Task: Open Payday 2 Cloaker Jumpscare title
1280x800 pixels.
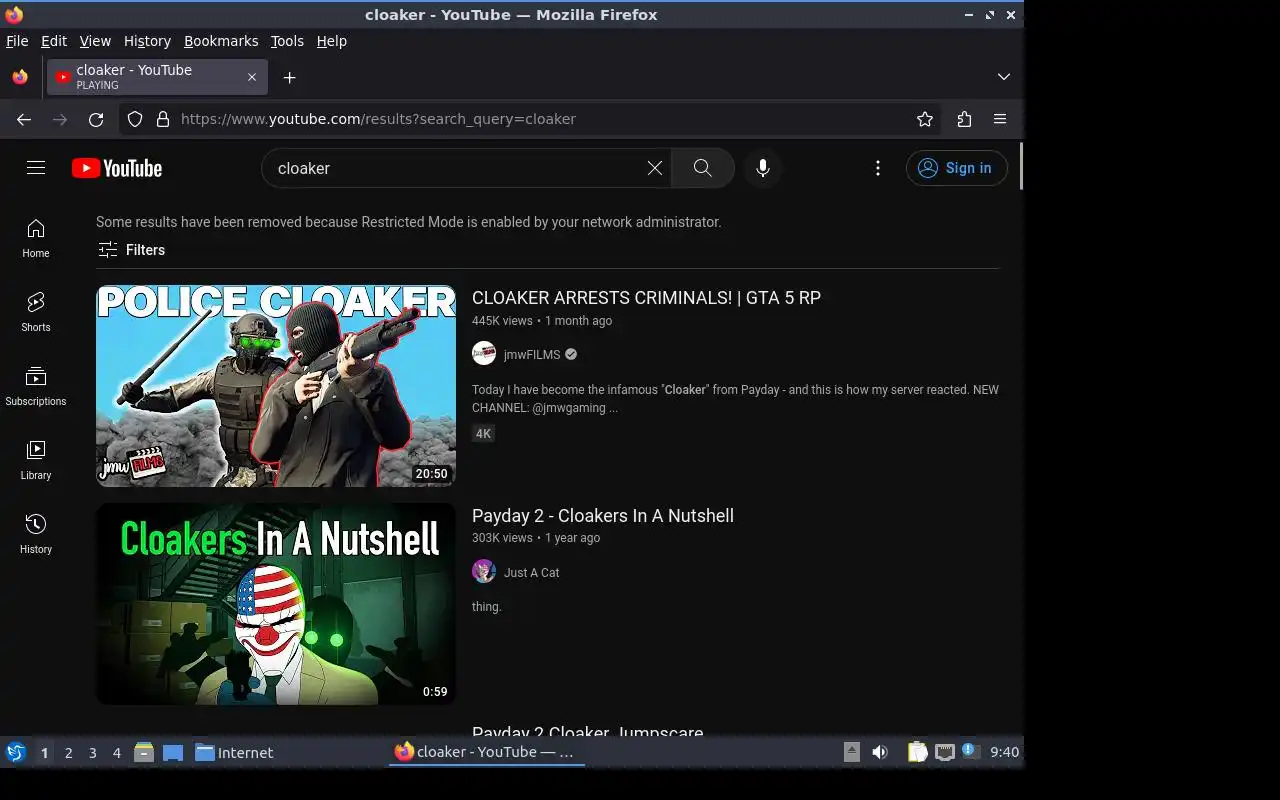Action: click(588, 733)
